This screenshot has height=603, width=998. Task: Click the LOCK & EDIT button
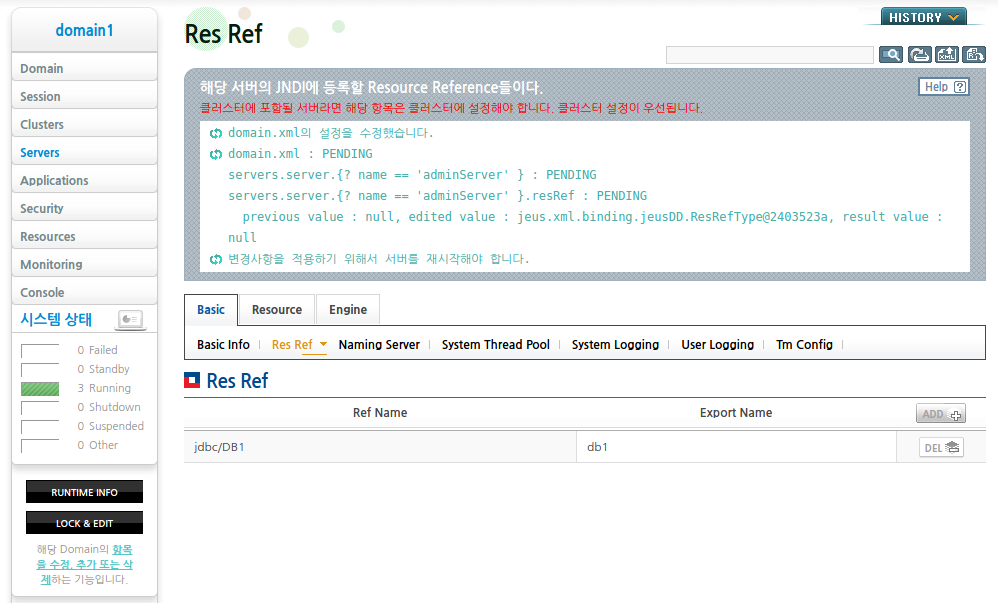[85, 523]
